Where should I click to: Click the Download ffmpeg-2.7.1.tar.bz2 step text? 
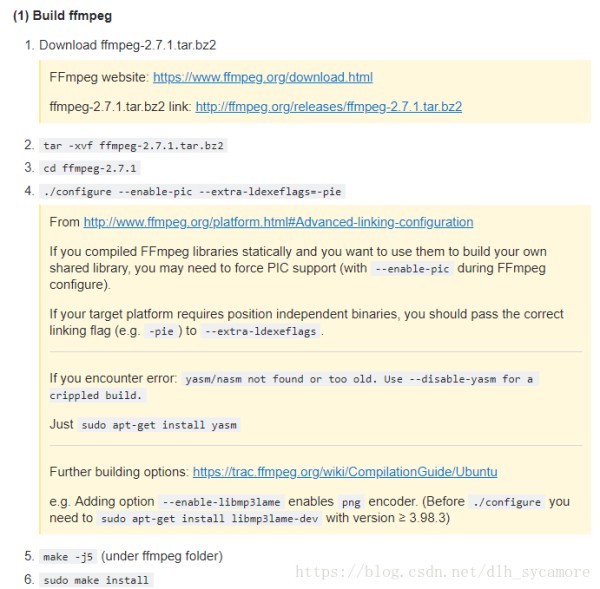coord(127,45)
